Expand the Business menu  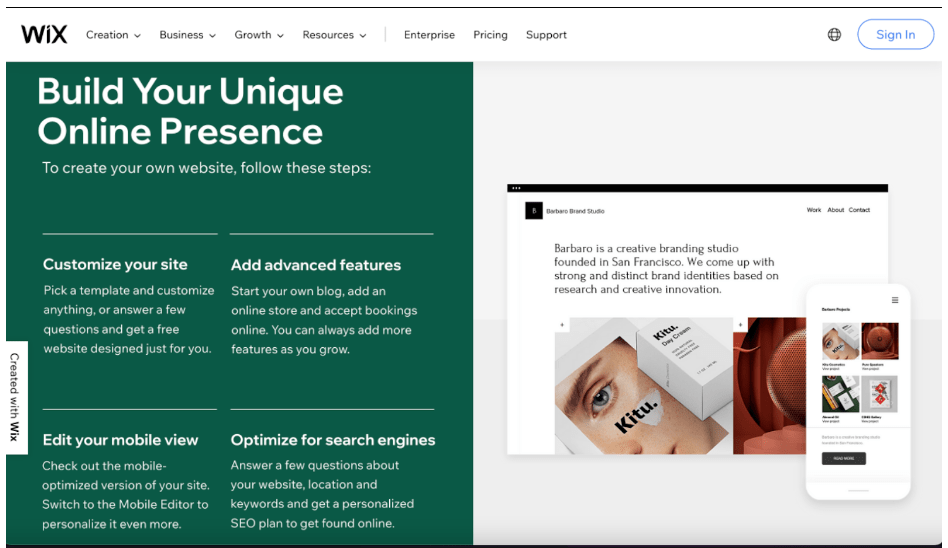pyautogui.click(x=187, y=35)
